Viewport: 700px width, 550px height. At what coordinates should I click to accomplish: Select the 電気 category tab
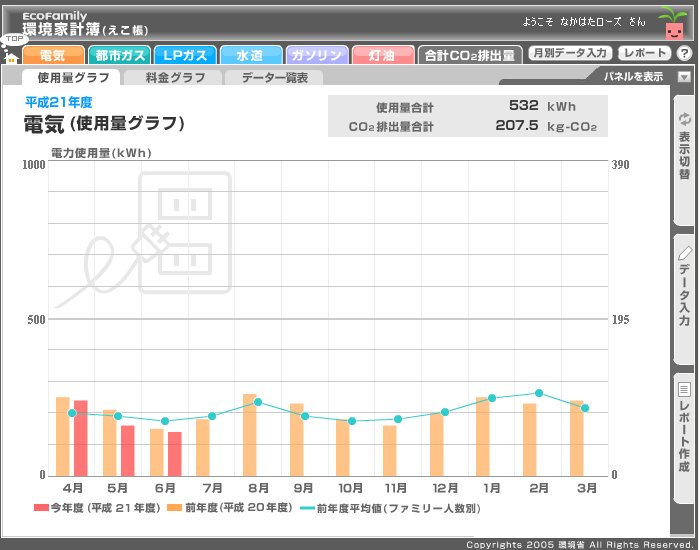tap(53, 55)
